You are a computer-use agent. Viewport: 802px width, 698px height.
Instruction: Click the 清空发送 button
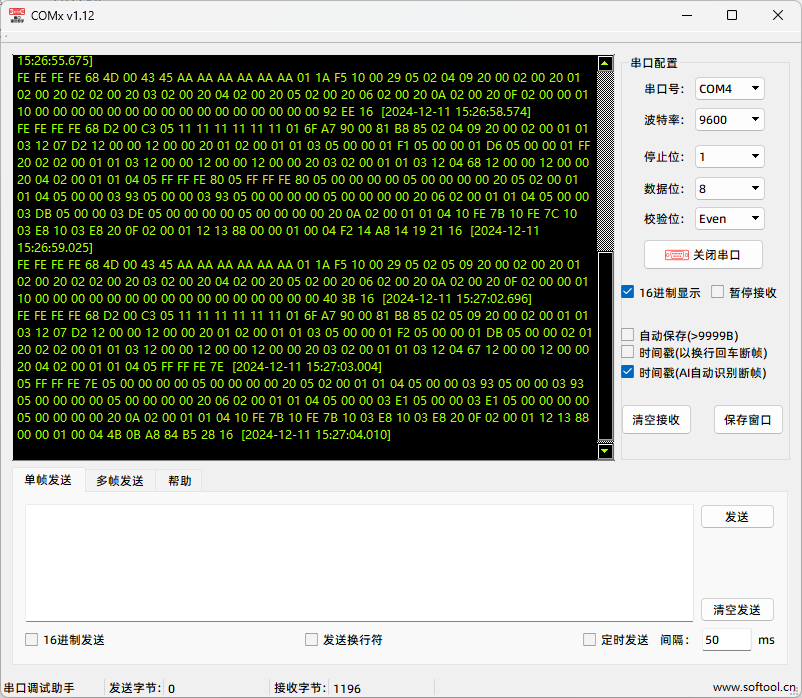coord(737,610)
